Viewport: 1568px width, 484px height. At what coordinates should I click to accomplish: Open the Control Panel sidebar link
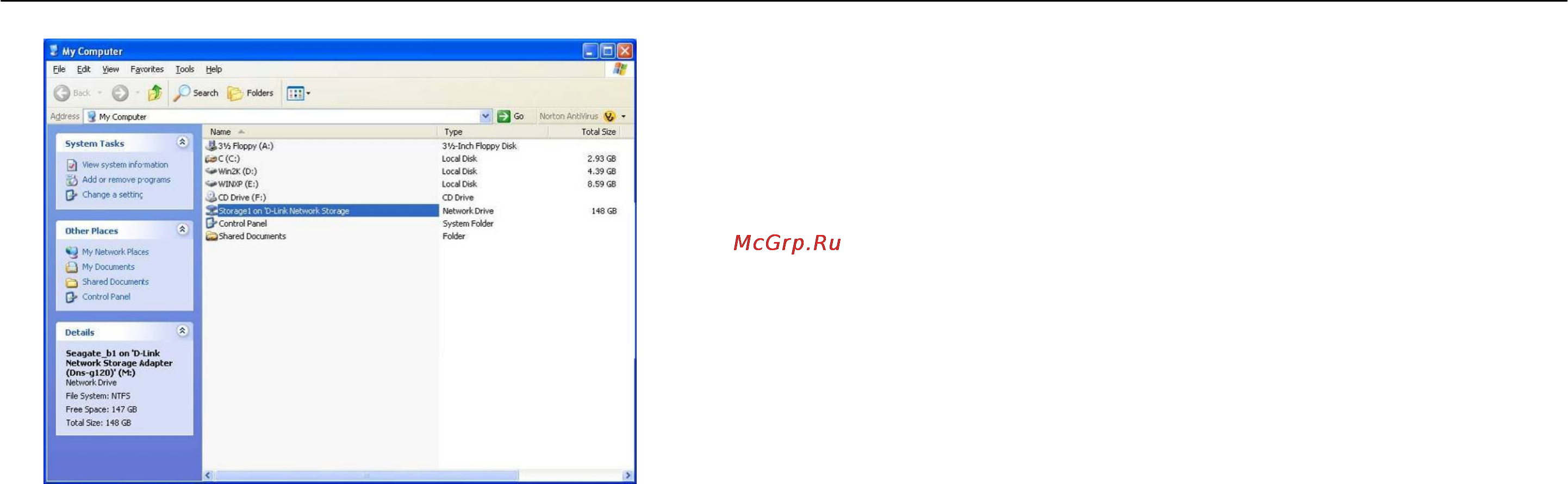tap(106, 297)
